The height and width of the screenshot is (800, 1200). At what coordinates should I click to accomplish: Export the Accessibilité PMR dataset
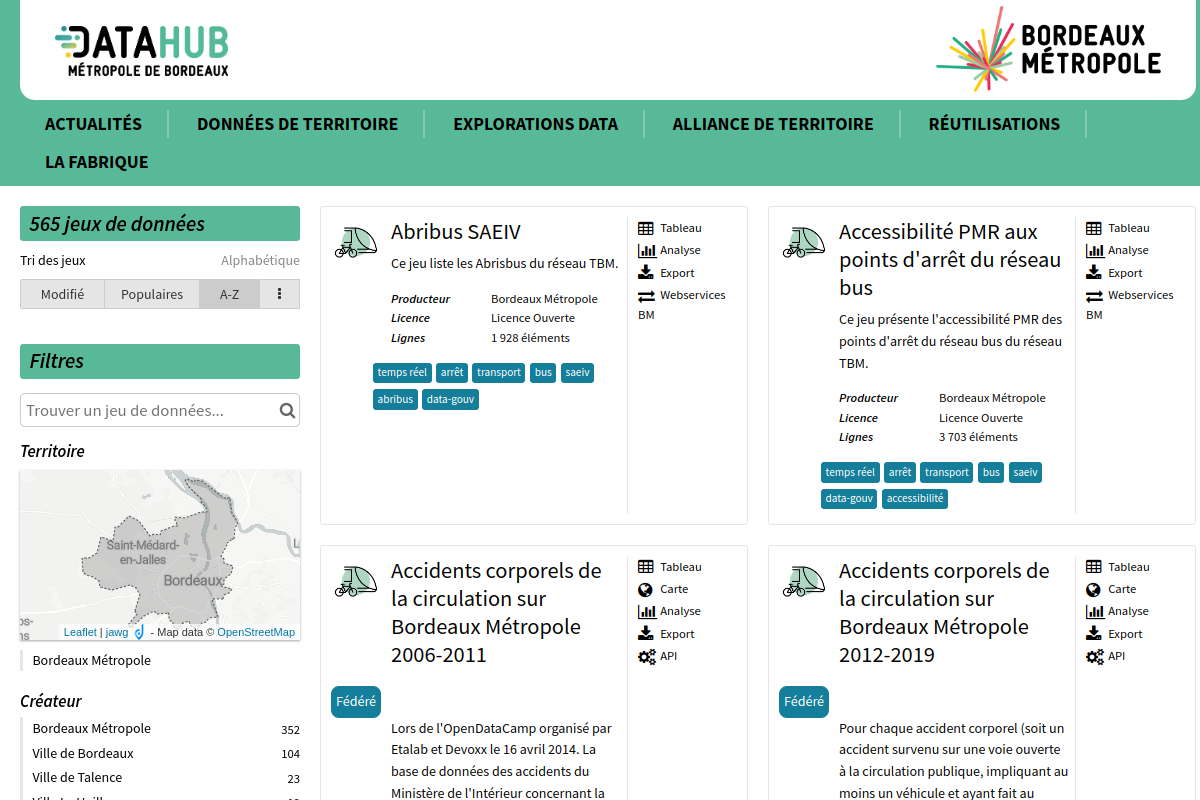(1114, 273)
